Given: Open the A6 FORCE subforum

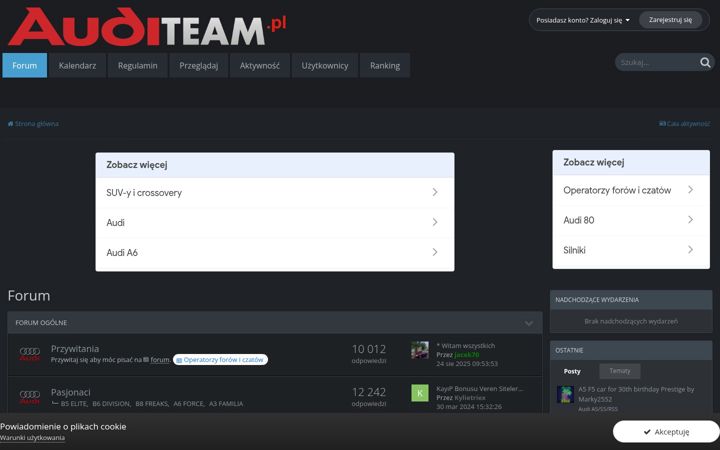Looking at the screenshot, I should [188, 404].
